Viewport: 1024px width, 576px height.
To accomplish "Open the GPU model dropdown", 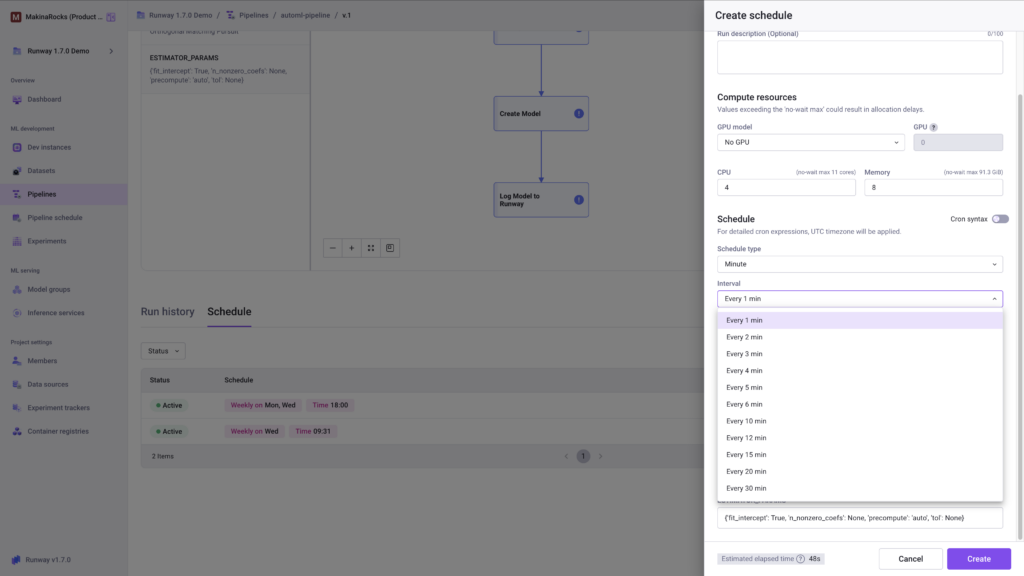I will coord(810,143).
